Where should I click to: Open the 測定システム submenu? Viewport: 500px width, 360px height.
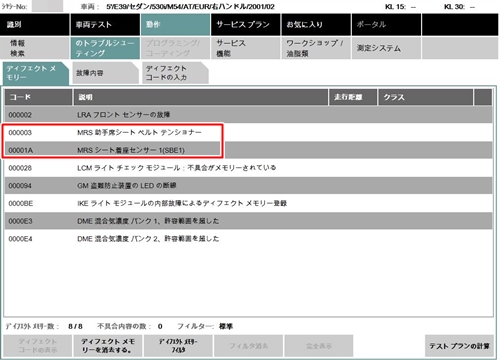pyautogui.click(x=386, y=48)
